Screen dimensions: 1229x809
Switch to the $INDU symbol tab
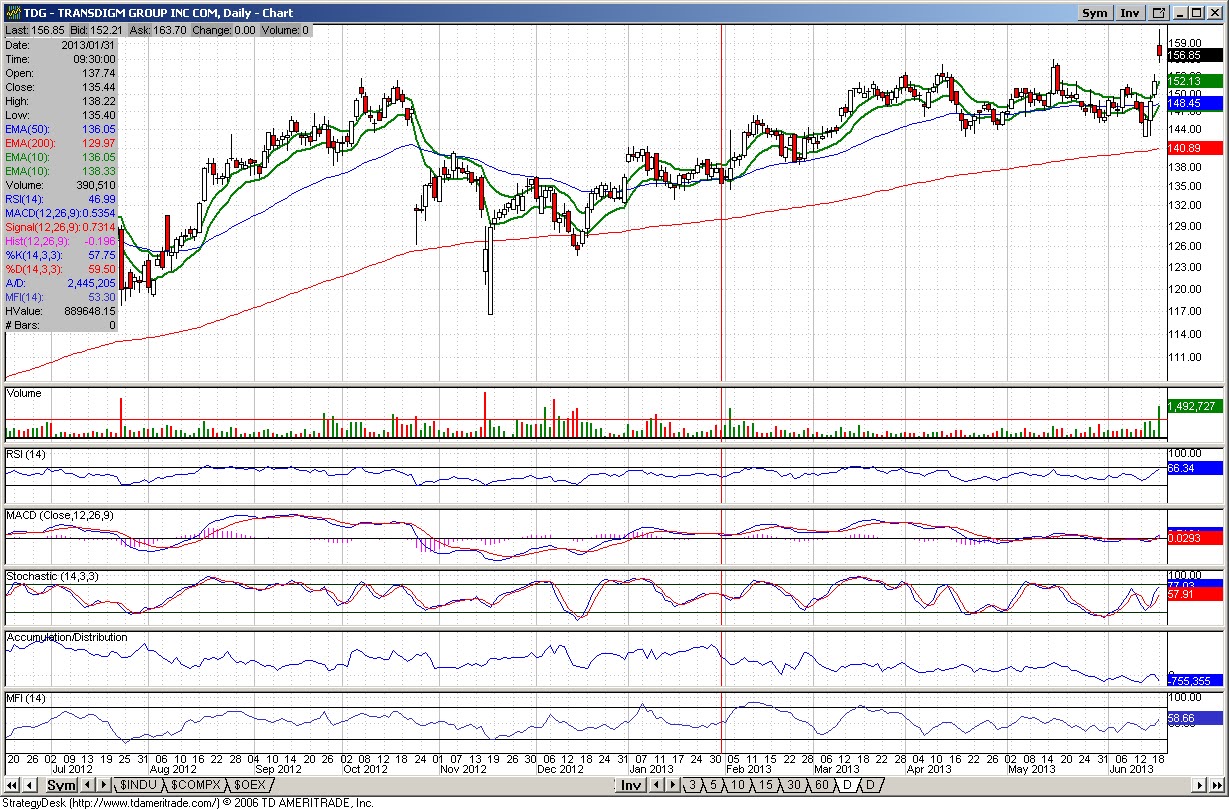[x=138, y=786]
